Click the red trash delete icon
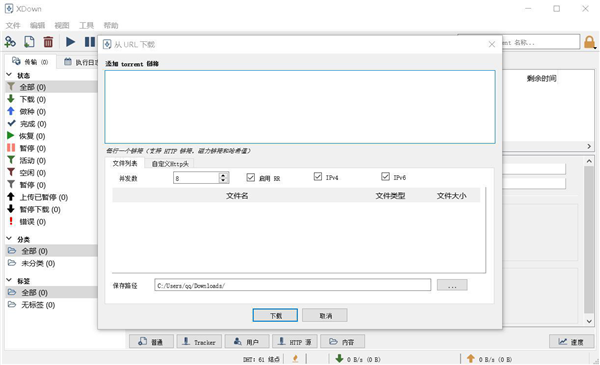600x365 pixels. tap(48, 42)
